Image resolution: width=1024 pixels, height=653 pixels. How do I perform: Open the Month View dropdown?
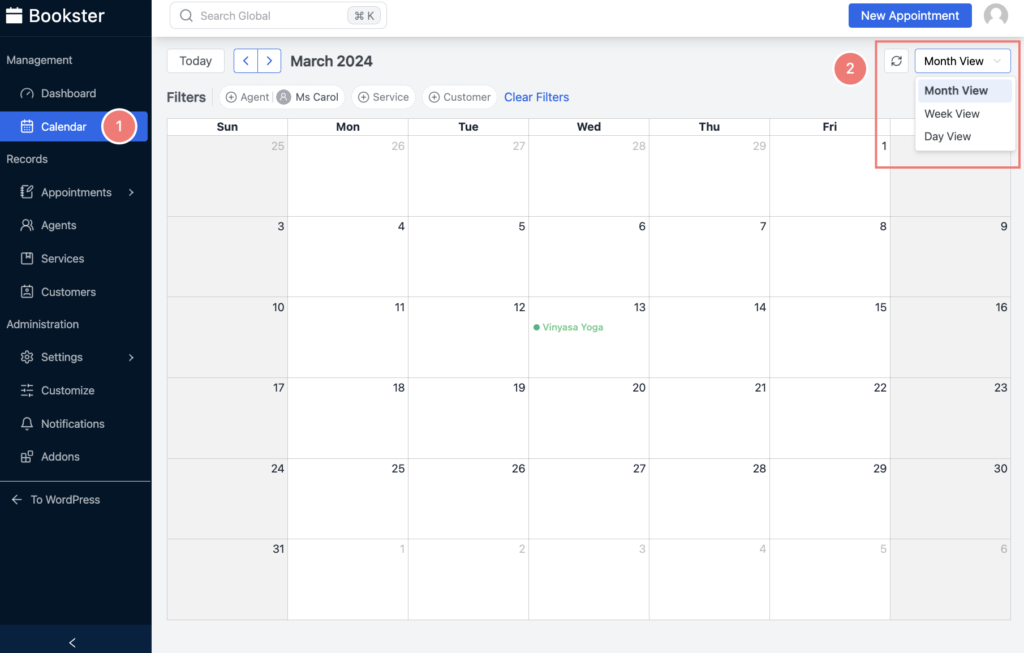pyautogui.click(x=962, y=60)
